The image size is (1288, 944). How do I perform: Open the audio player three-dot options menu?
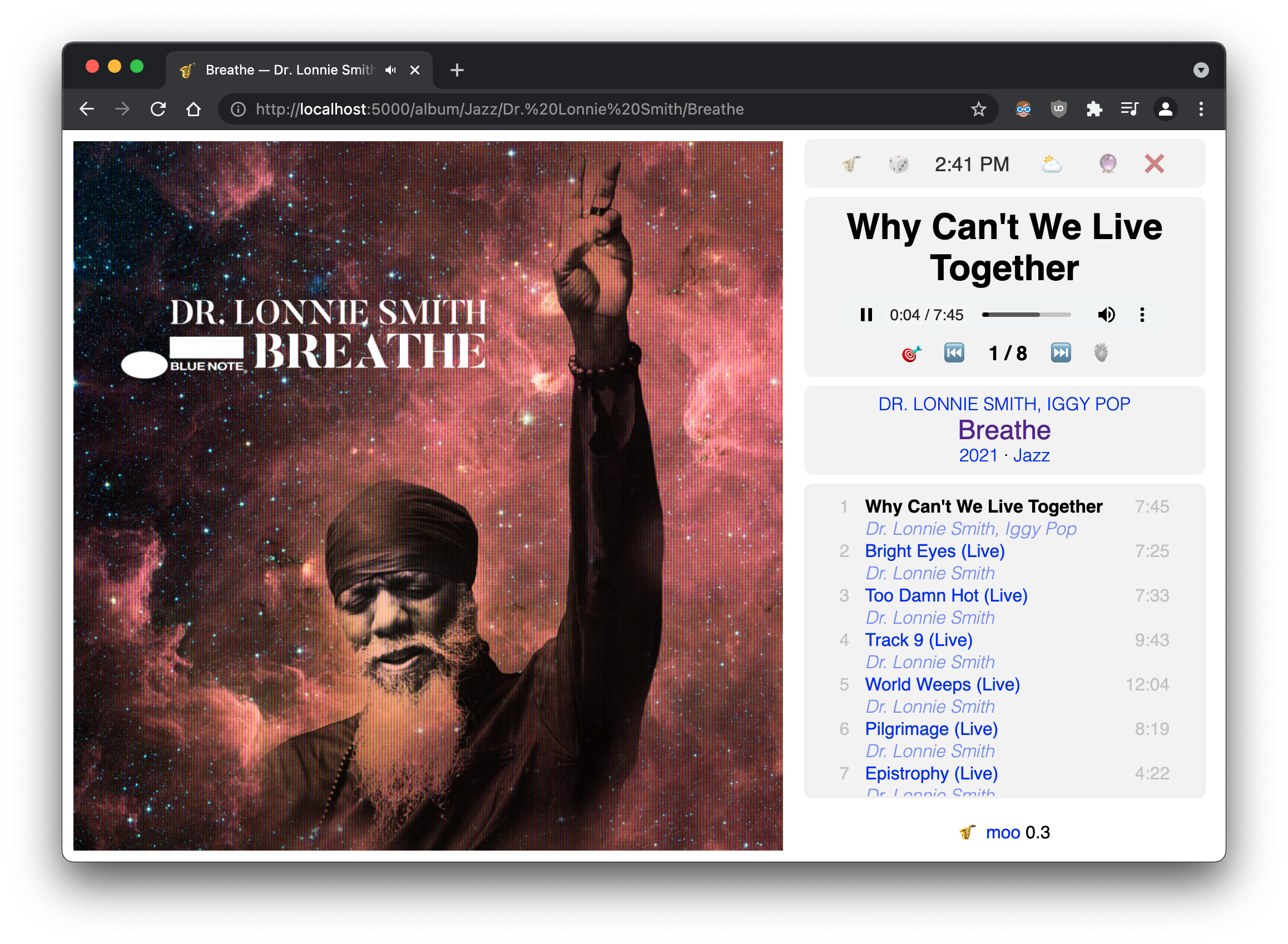pos(1142,315)
